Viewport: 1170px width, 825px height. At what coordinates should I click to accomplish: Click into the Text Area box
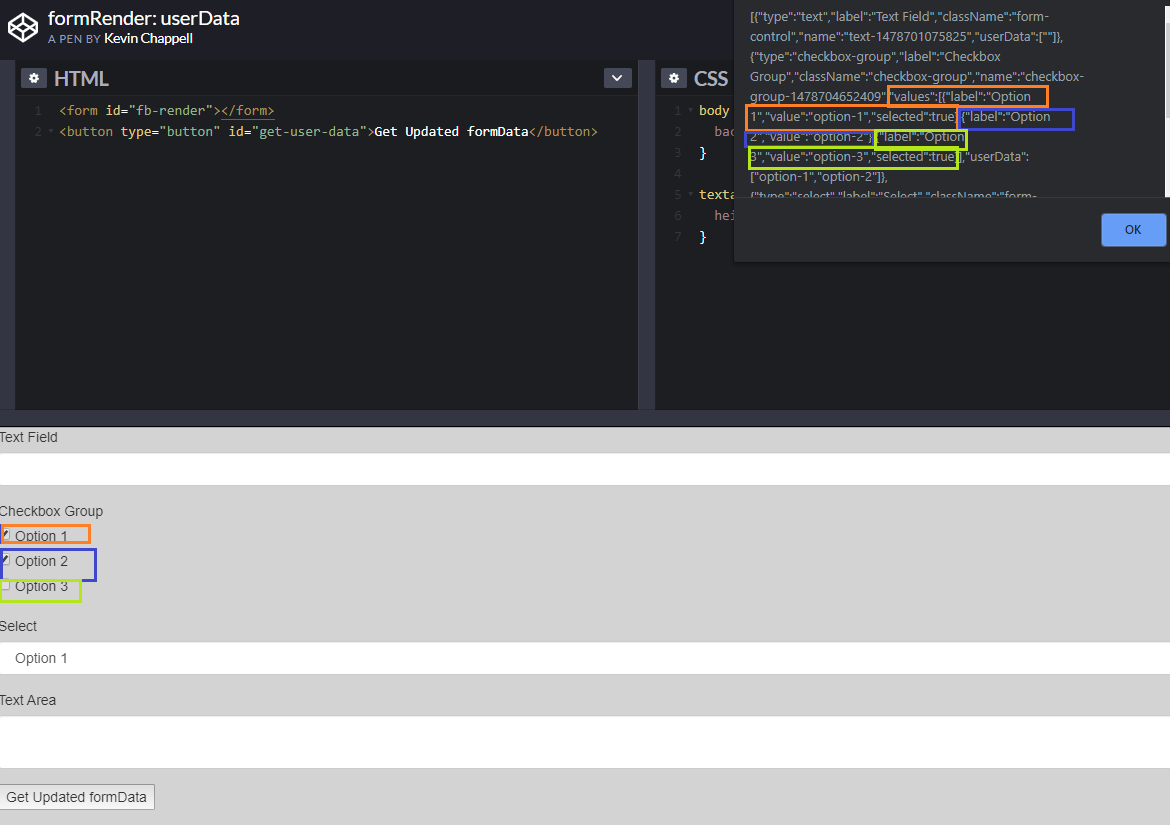click(585, 742)
